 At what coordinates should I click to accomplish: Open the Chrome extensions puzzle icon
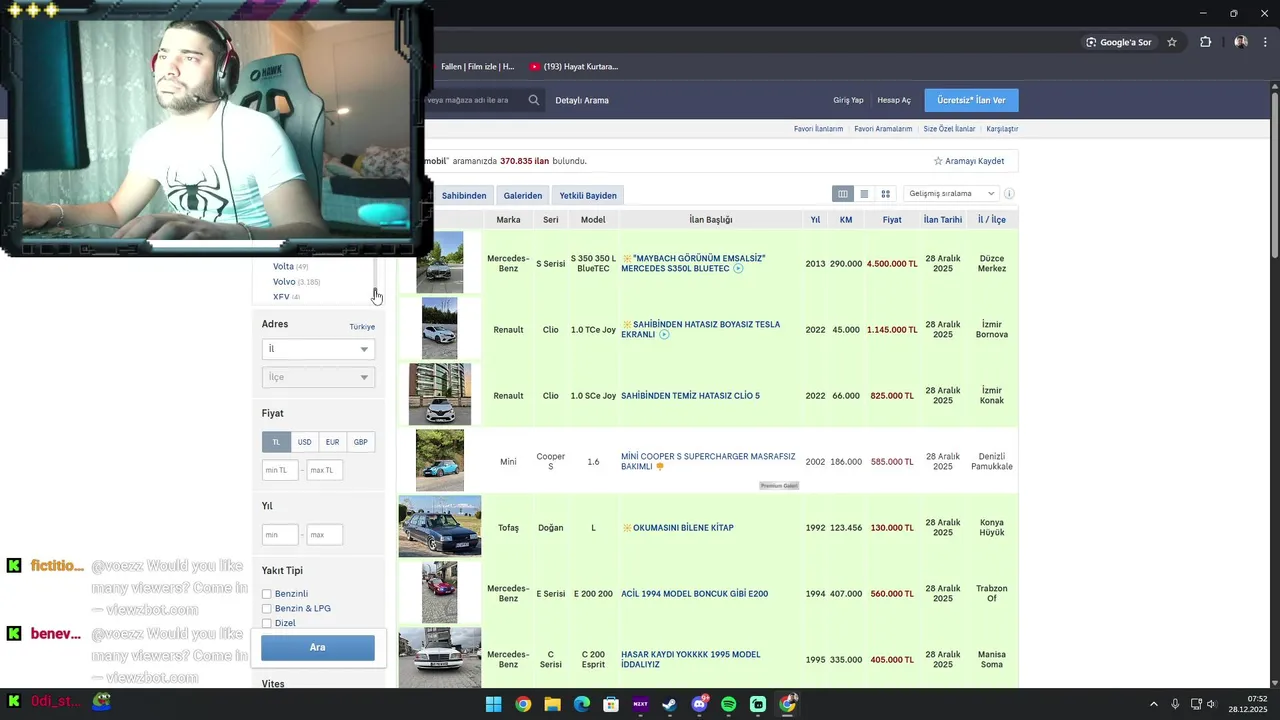click(x=1205, y=42)
